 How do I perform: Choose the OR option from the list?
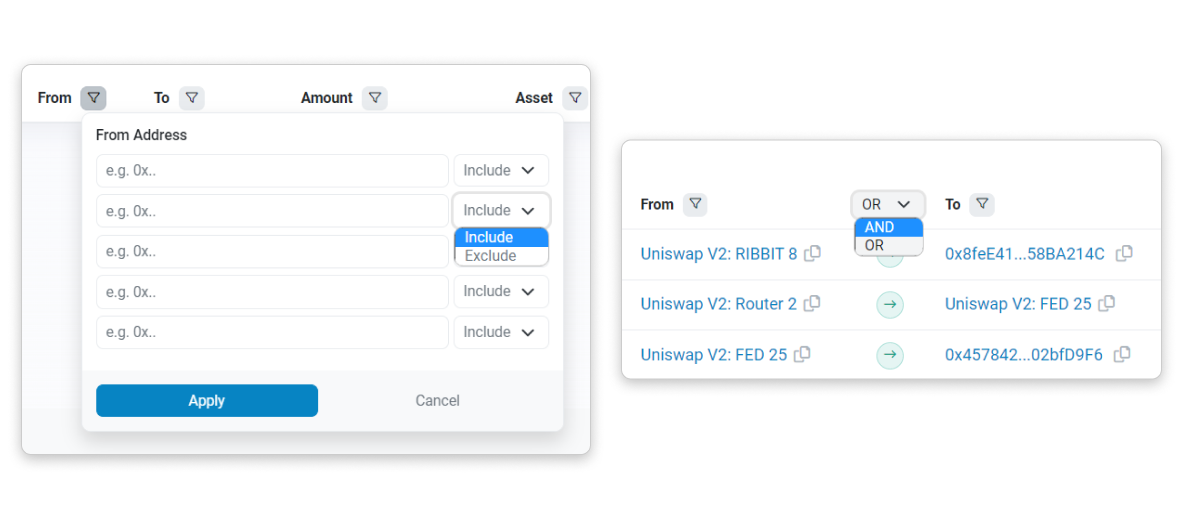[875, 245]
